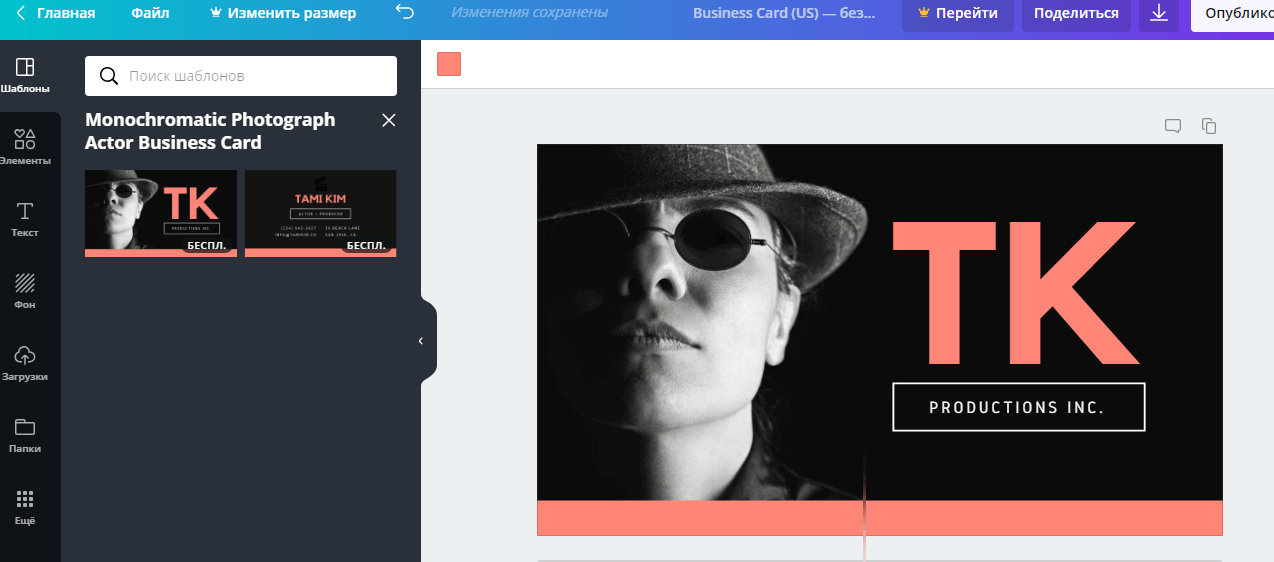Collapse the side panel with arrow handle
This screenshot has height=562, width=1274.
pyautogui.click(x=421, y=341)
